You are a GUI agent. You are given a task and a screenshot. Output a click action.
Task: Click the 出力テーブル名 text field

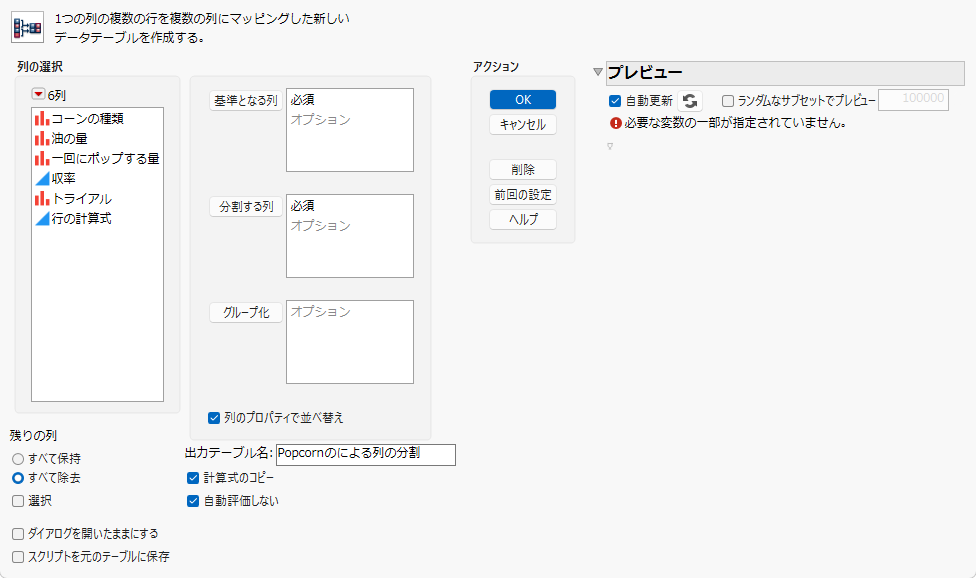[x=365, y=454]
